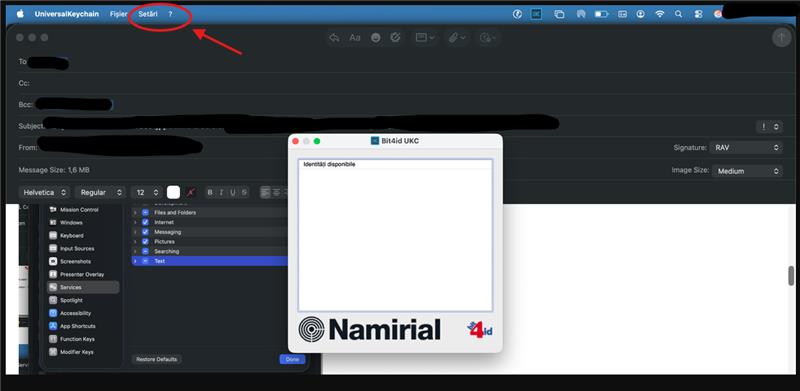Select Services in the embedded settings sidebar
800x391 pixels.
pyautogui.click(x=83, y=287)
